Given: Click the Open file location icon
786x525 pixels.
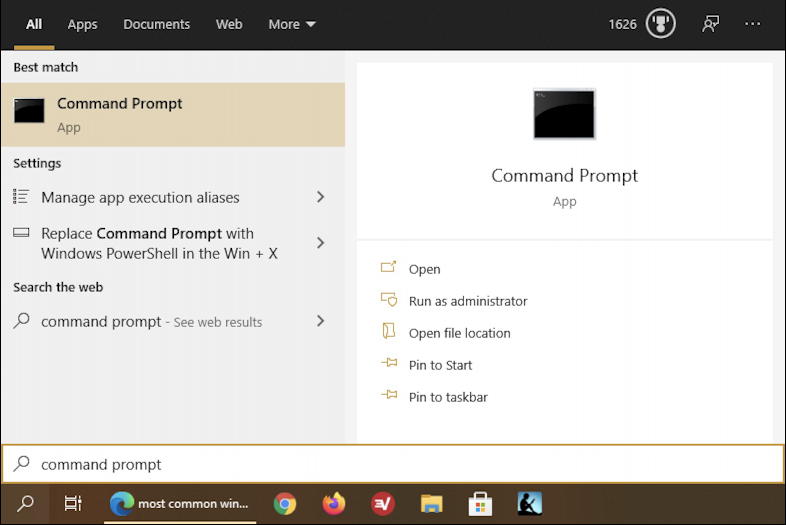Looking at the screenshot, I should coord(389,331).
